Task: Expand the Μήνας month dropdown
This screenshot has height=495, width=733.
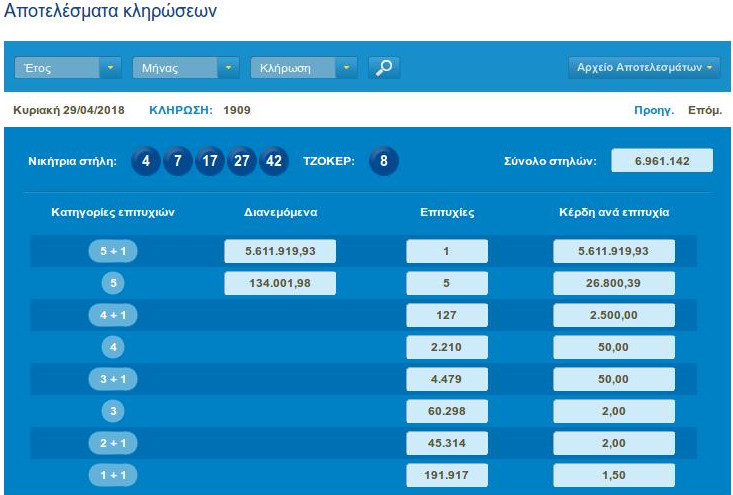Action: [x=185, y=68]
